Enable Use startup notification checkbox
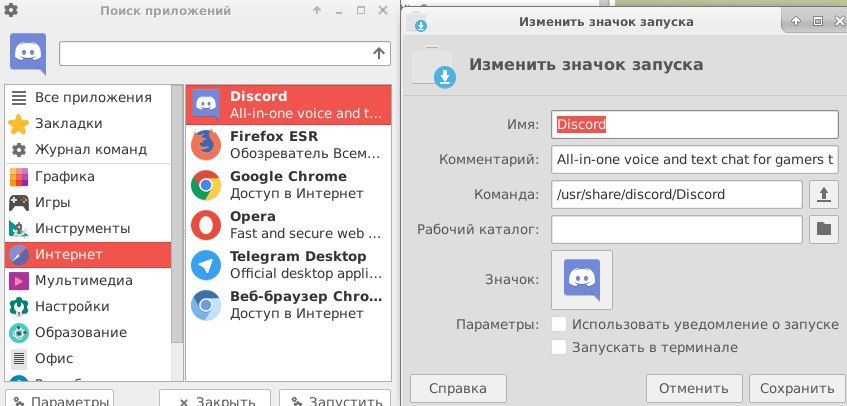Screen dimensions: 847x406 559,324
